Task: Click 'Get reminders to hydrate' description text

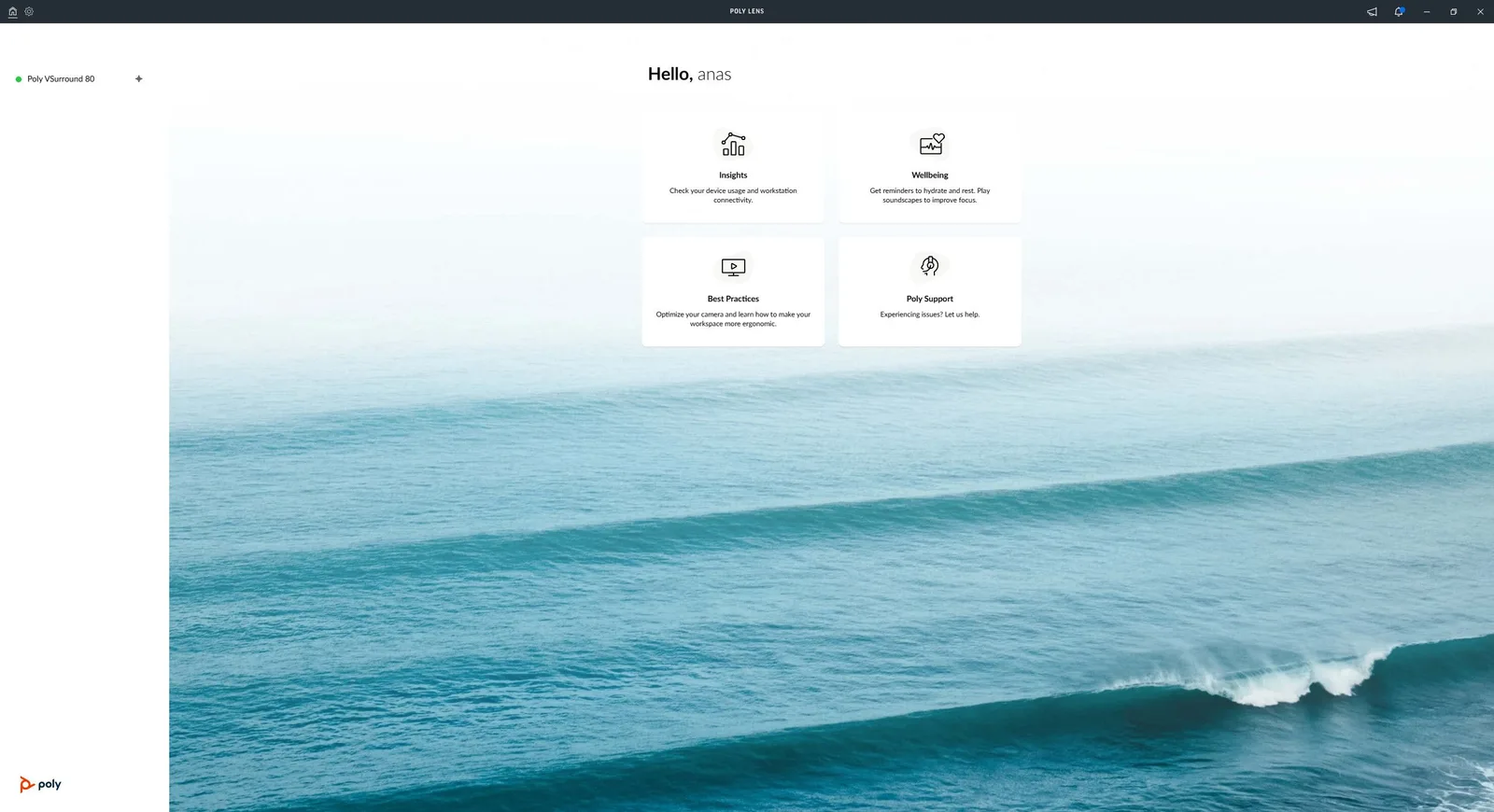Action: click(x=930, y=195)
